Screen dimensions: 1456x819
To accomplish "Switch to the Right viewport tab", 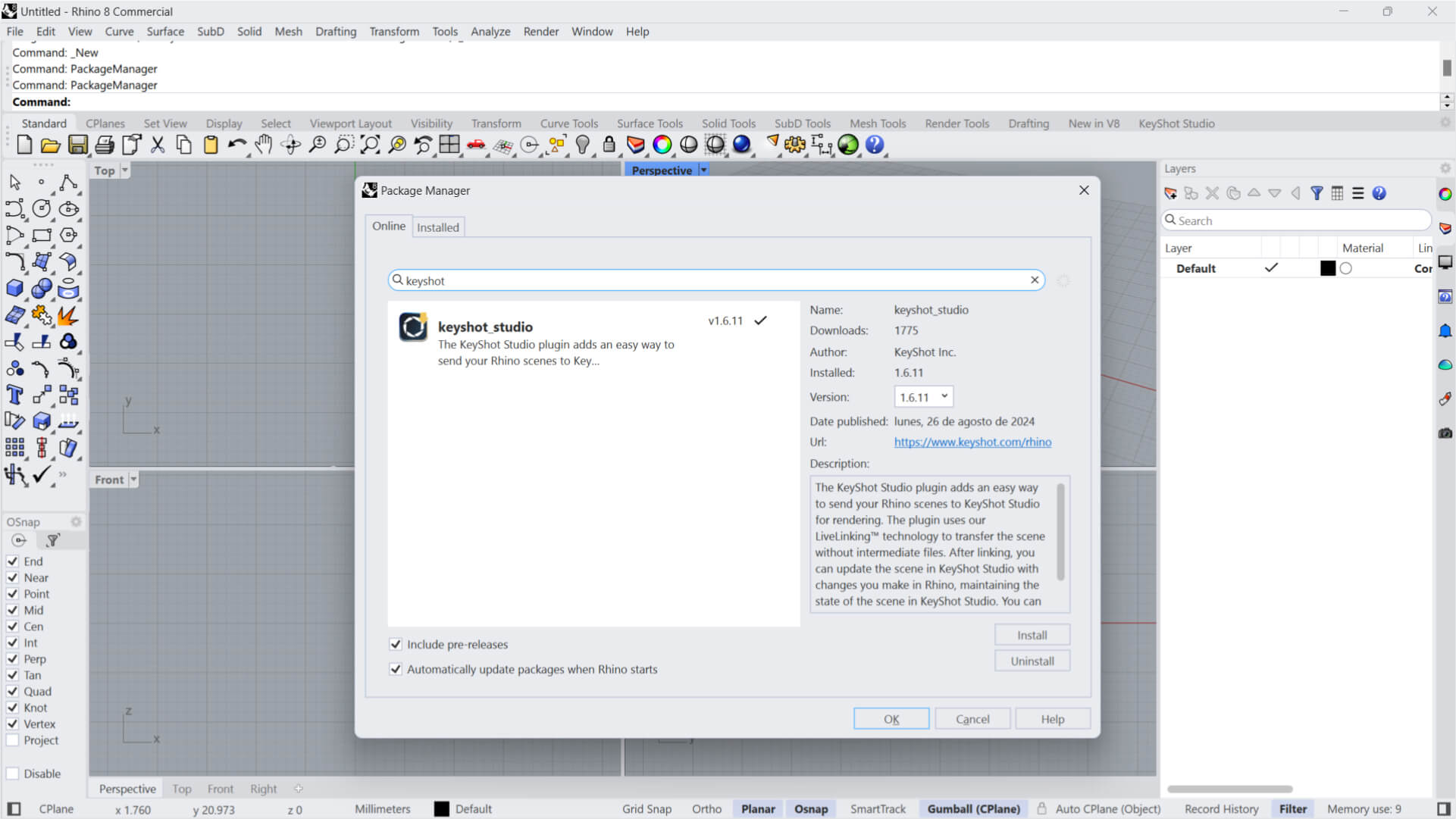I will pyautogui.click(x=264, y=789).
